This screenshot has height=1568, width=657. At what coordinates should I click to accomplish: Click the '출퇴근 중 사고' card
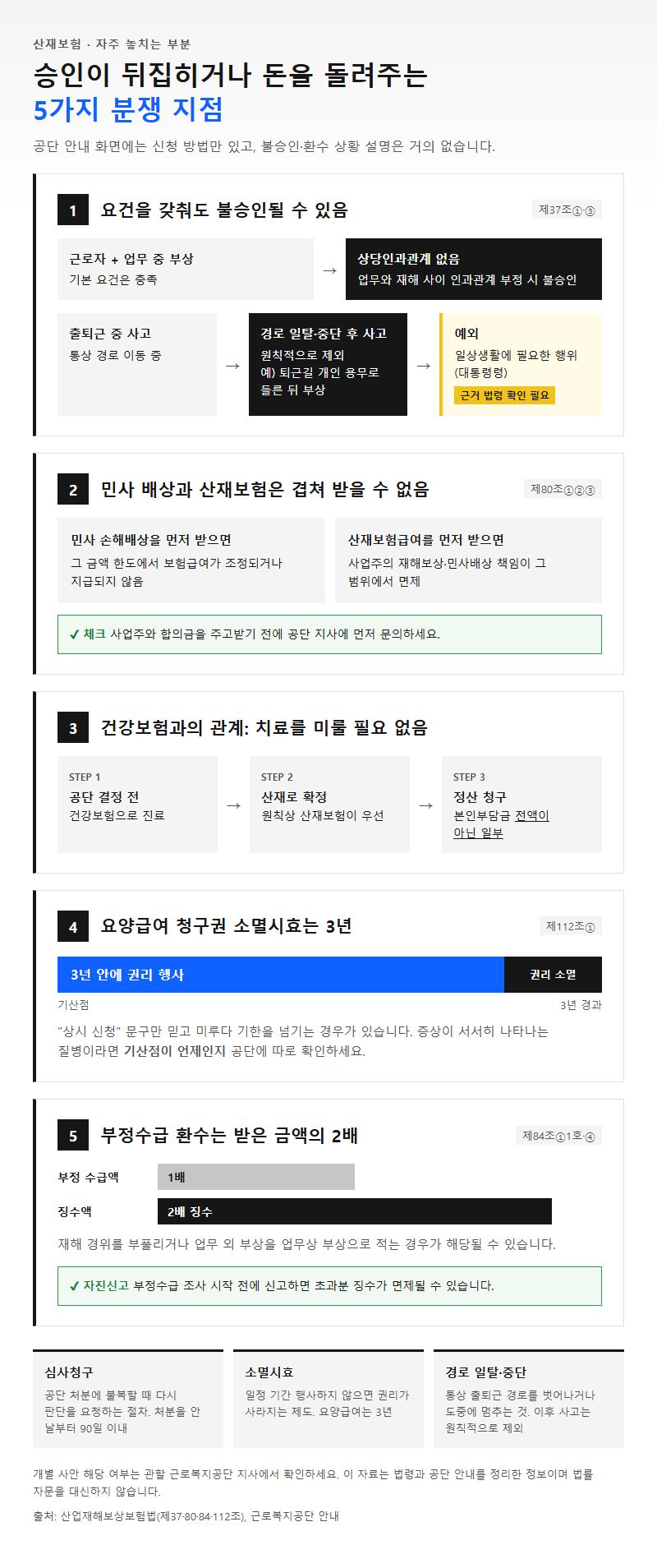point(137,364)
